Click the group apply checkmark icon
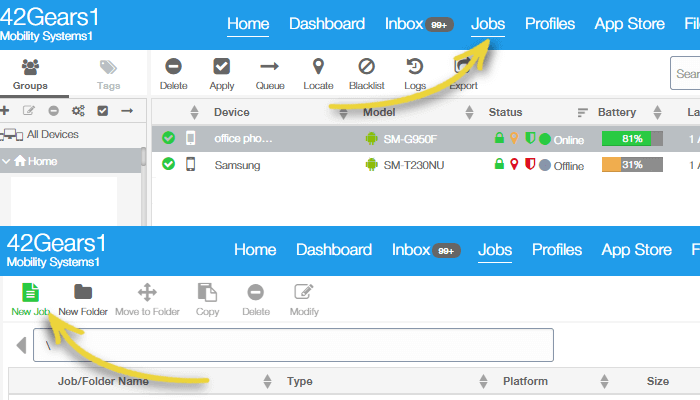 click(x=103, y=110)
